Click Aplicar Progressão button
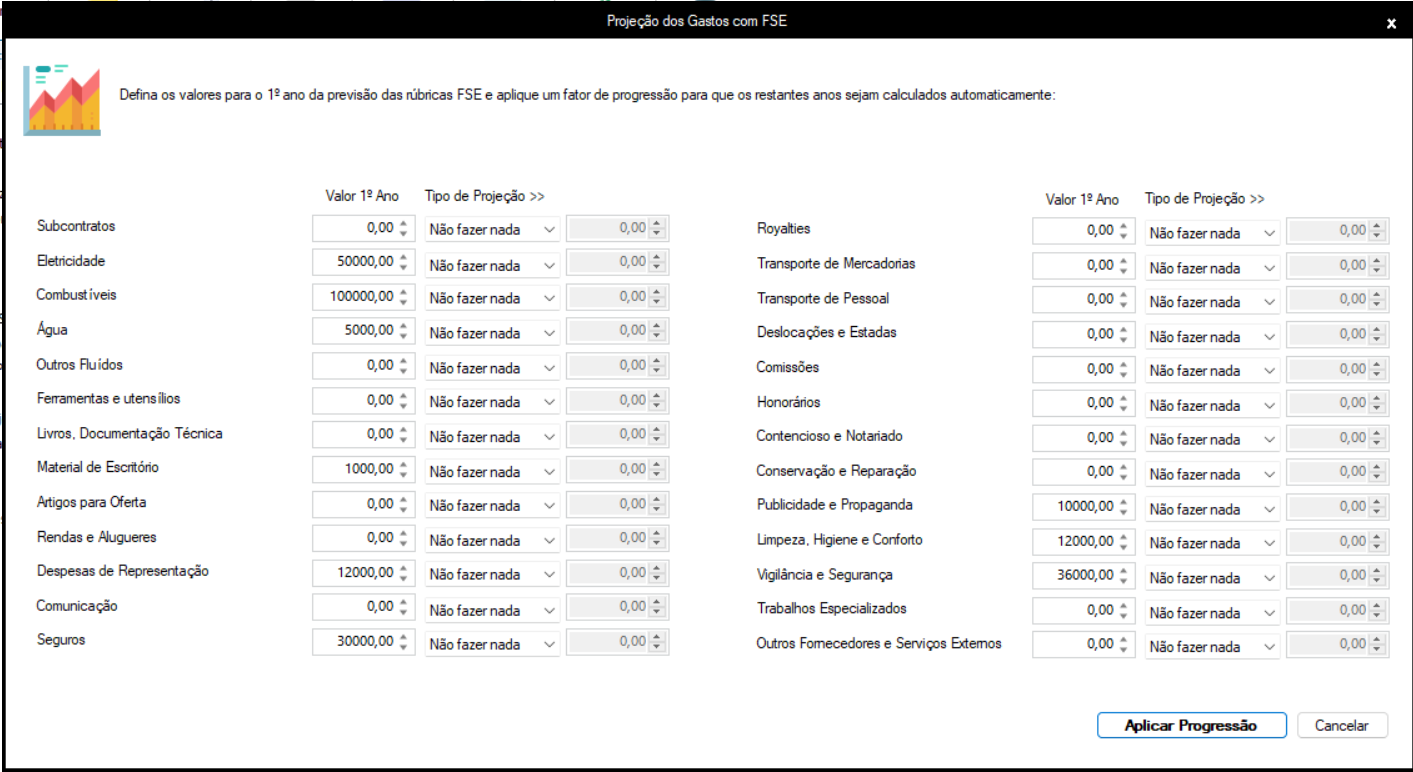 click(1191, 726)
